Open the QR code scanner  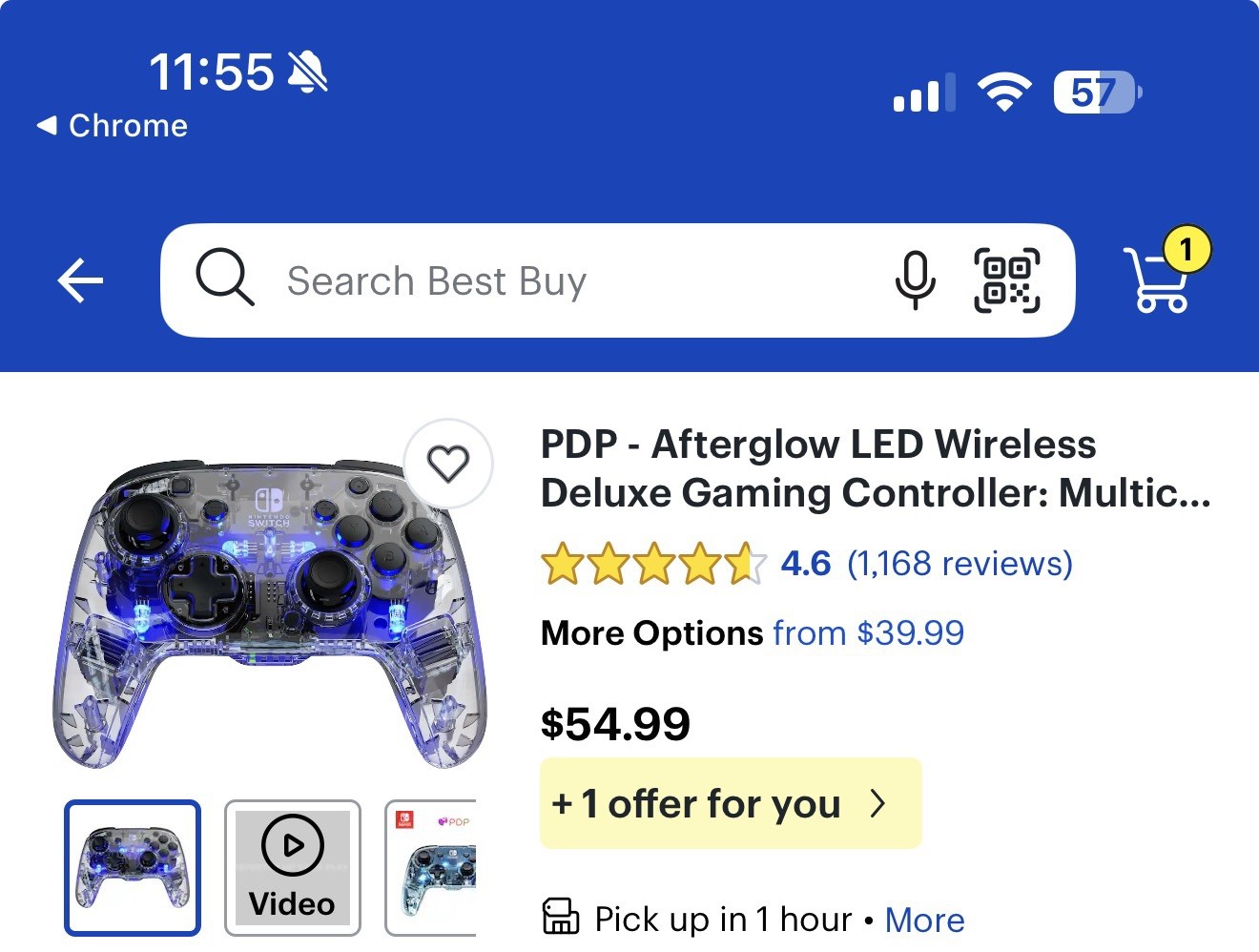[x=1006, y=280]
